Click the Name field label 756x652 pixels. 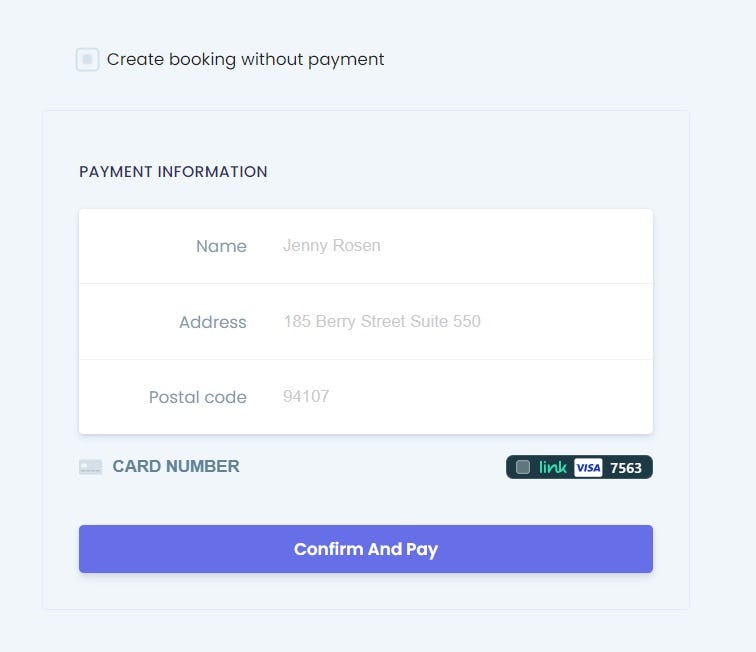[x=221, y=246]
